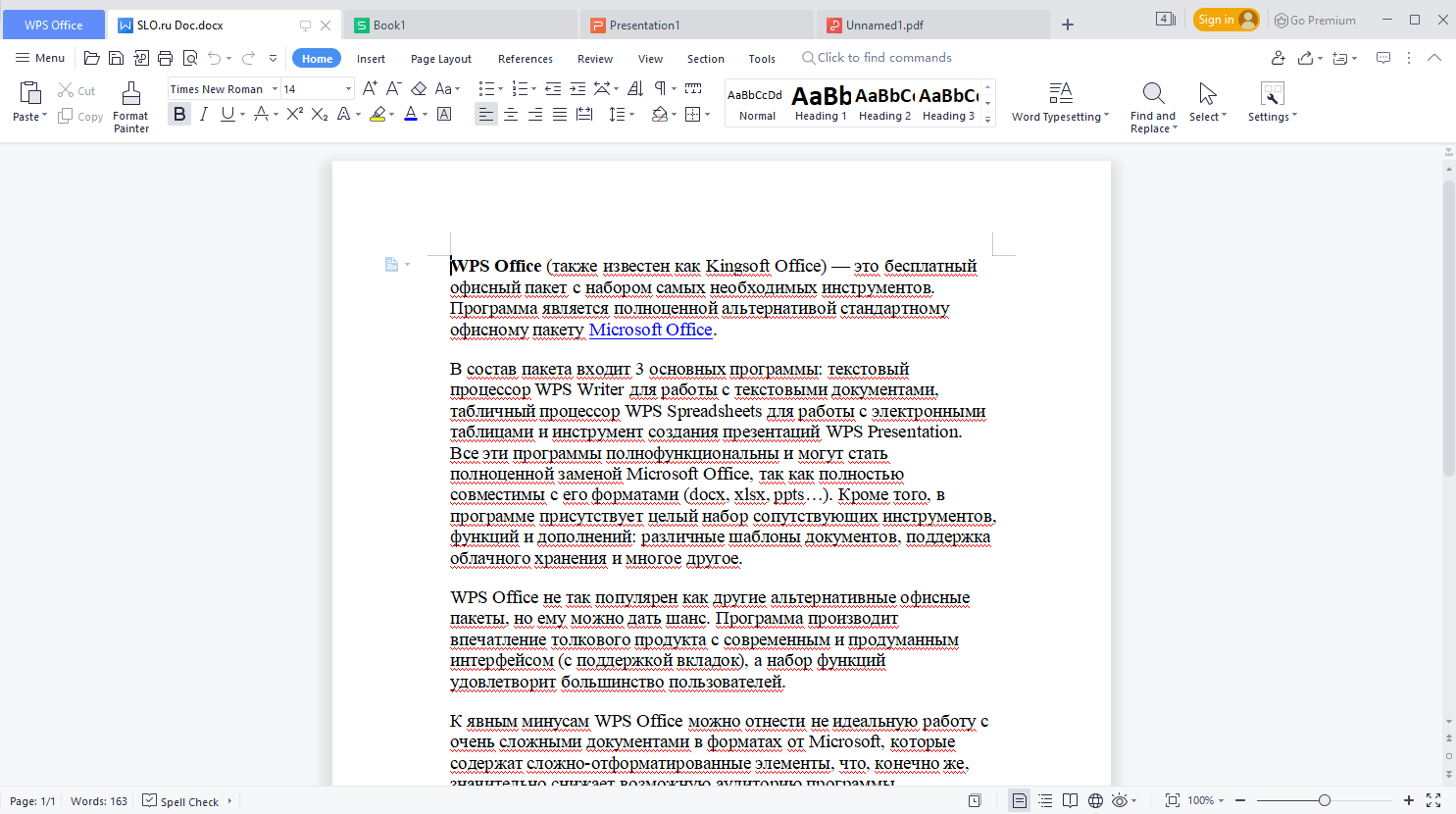Apply Distributed alignment to the paragraph
The width and height of the screenshot is (1456, 814).
click(x=584, y=115)
